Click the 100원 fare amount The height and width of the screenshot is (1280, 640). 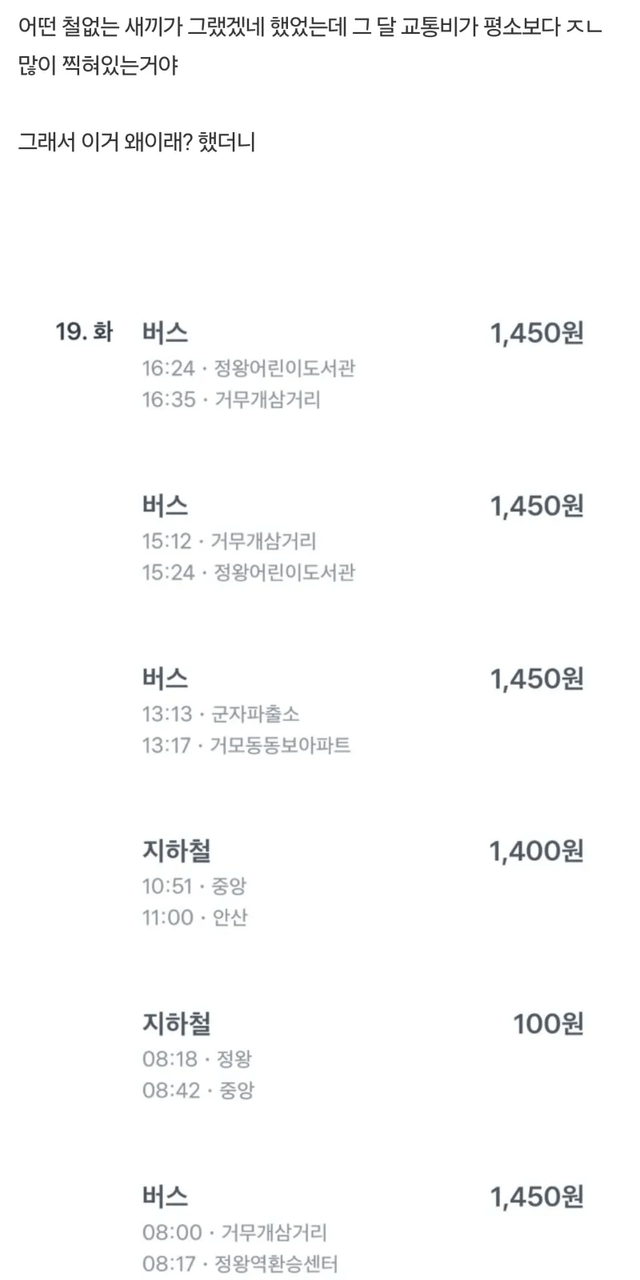548,1024
